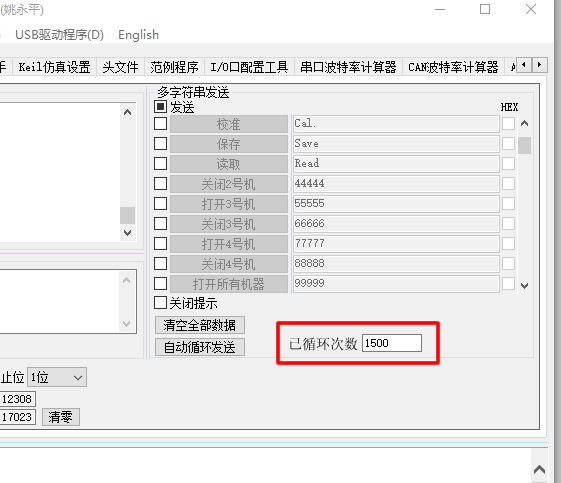Click the 关闭4号机 button

point(229,264)
